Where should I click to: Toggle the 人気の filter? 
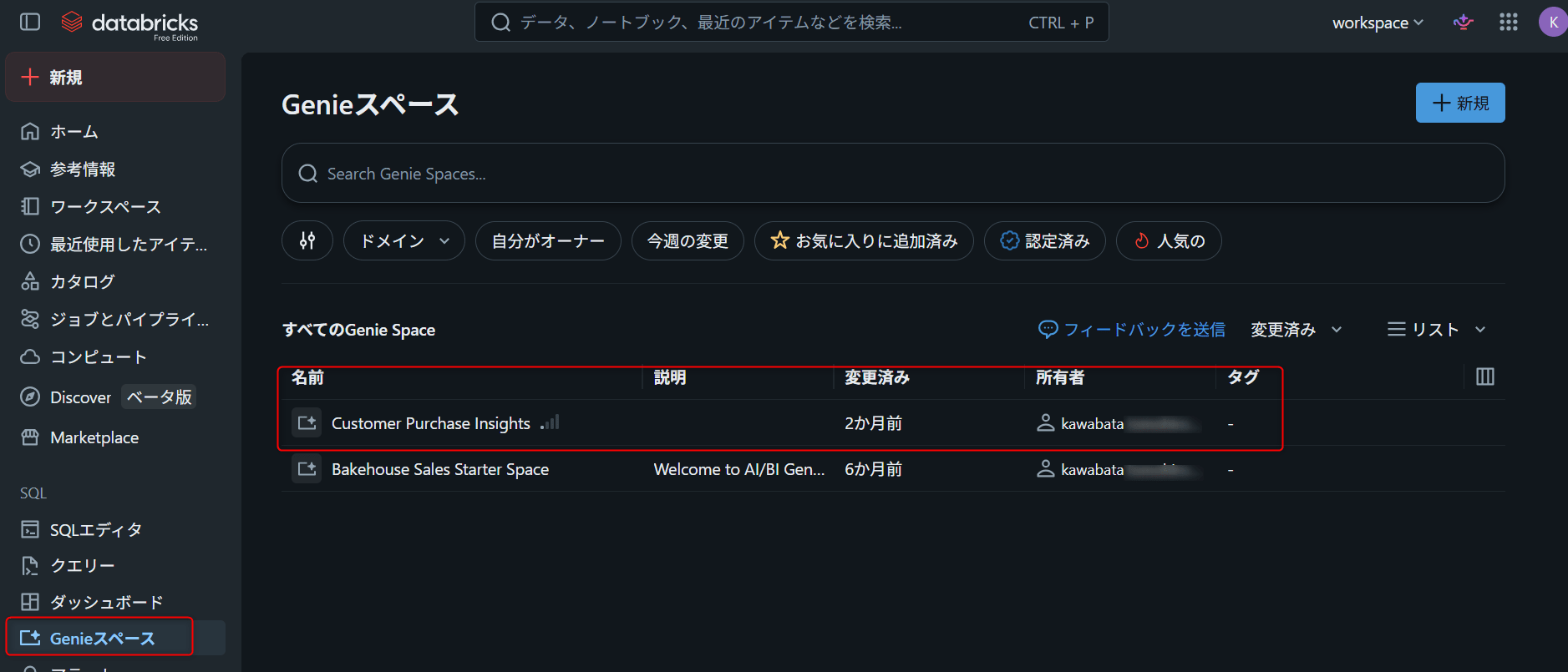[1169, 240]
